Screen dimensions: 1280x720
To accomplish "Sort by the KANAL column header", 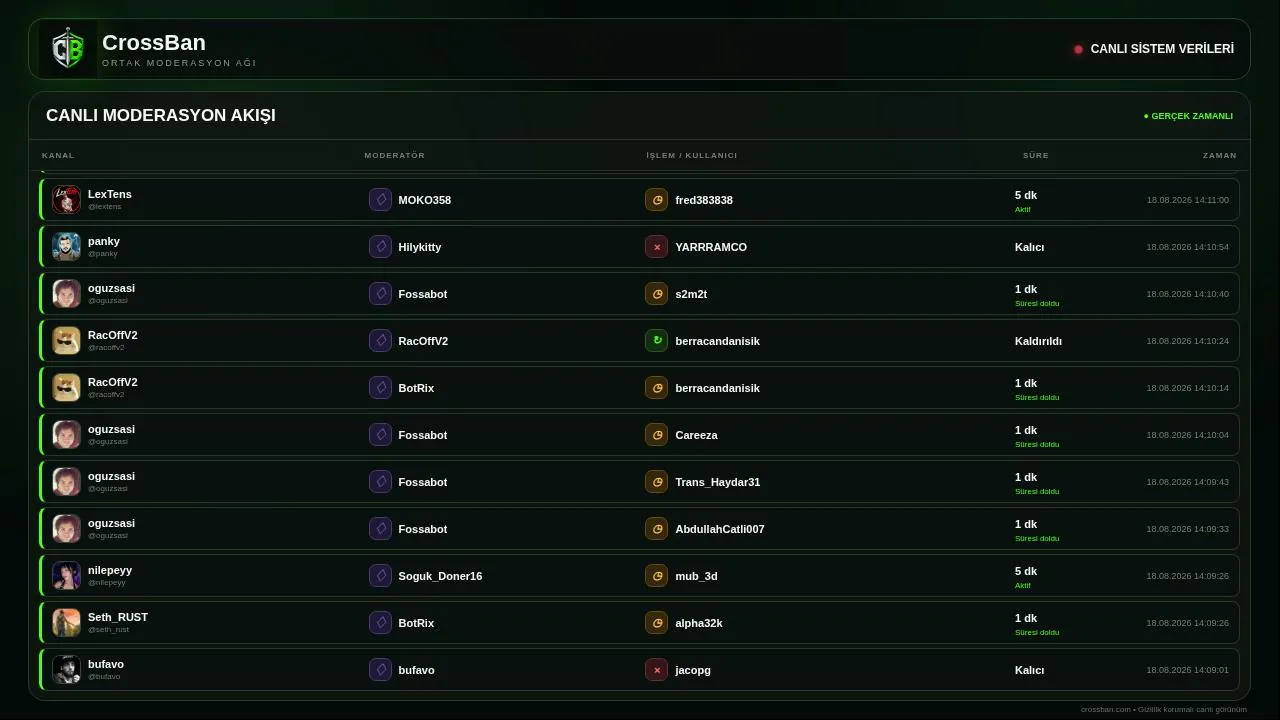I will 58,156.
